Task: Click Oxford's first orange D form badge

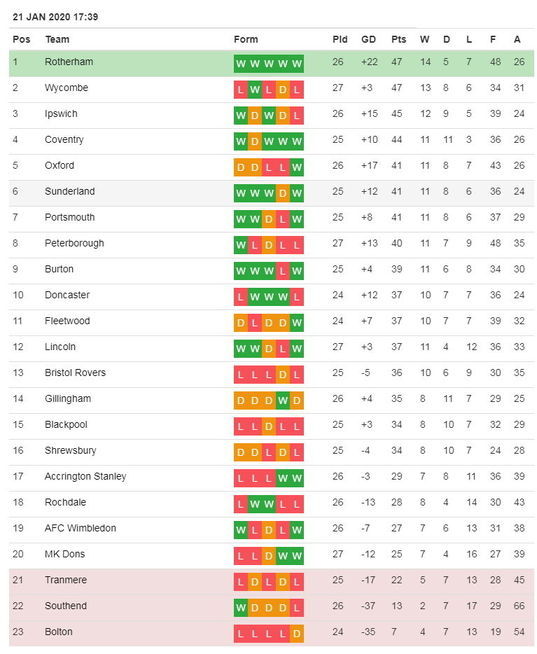Action: coord(241,167)
